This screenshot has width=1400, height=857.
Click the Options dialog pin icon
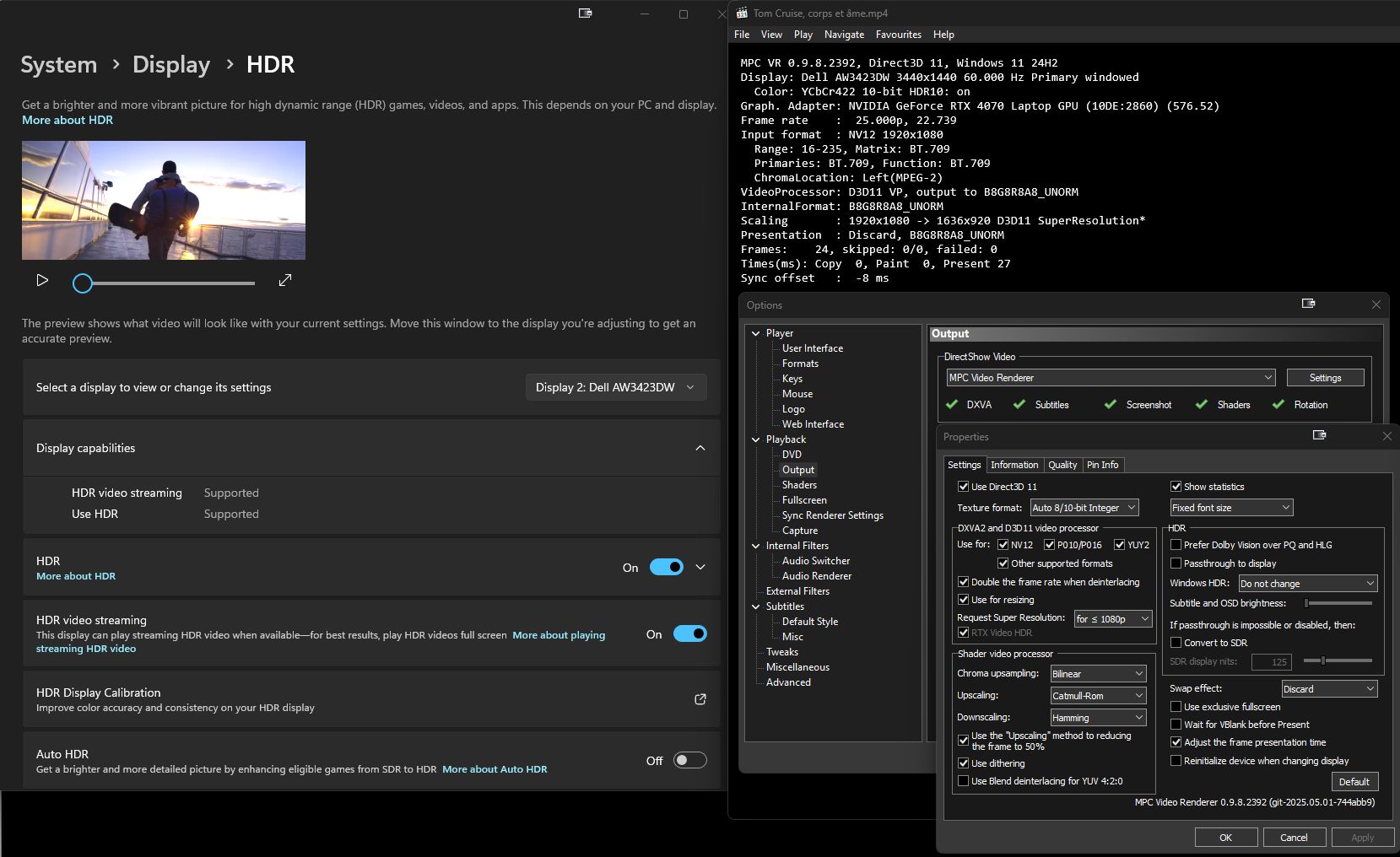[x=1308, y=304]
